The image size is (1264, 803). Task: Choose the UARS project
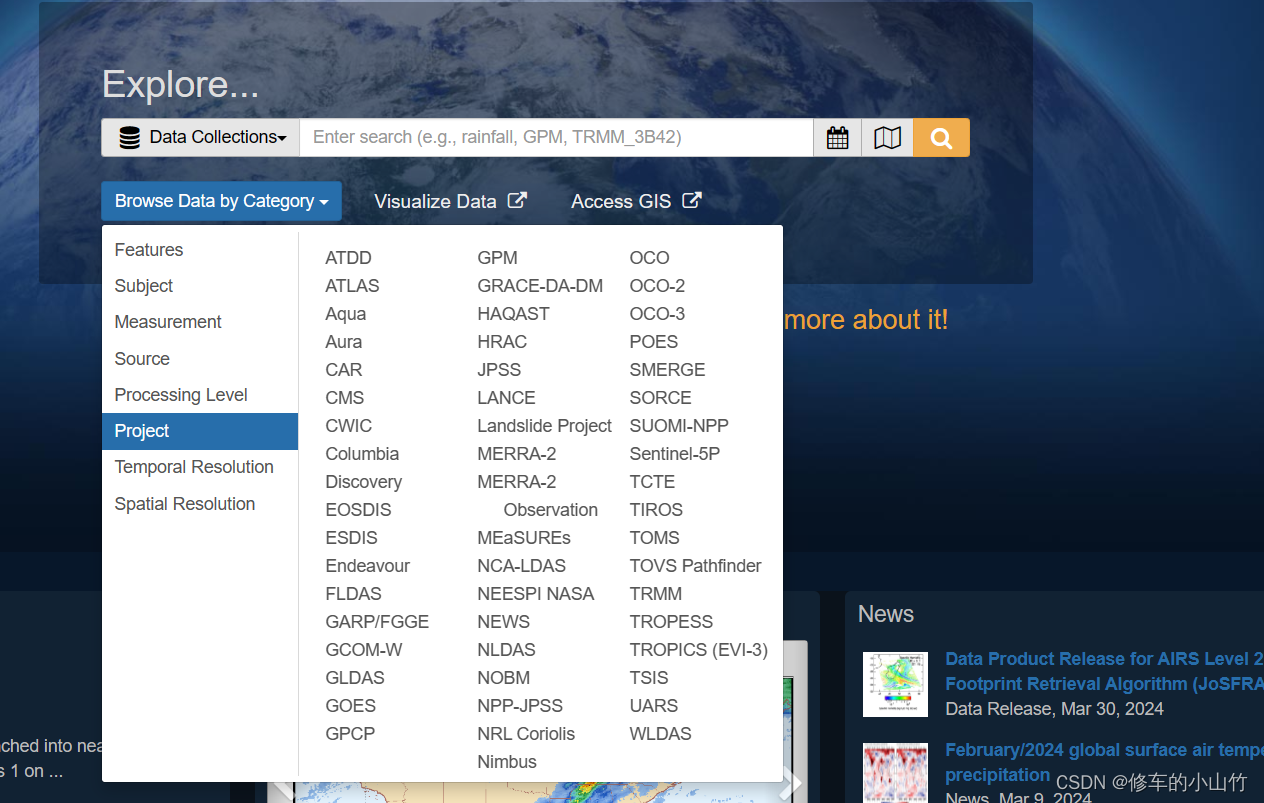pyautogui.click(x=654, y=706)
